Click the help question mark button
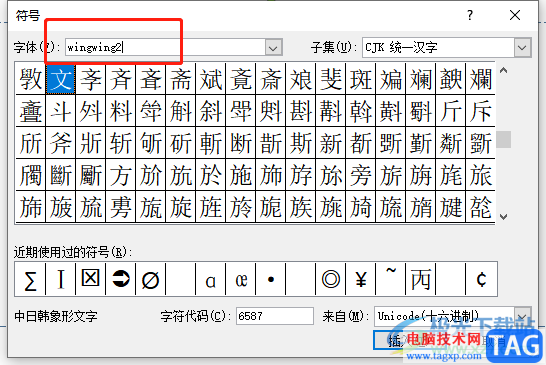Image resolution: width=546 pixels, height=365 pixels. [x=470, y=15]
